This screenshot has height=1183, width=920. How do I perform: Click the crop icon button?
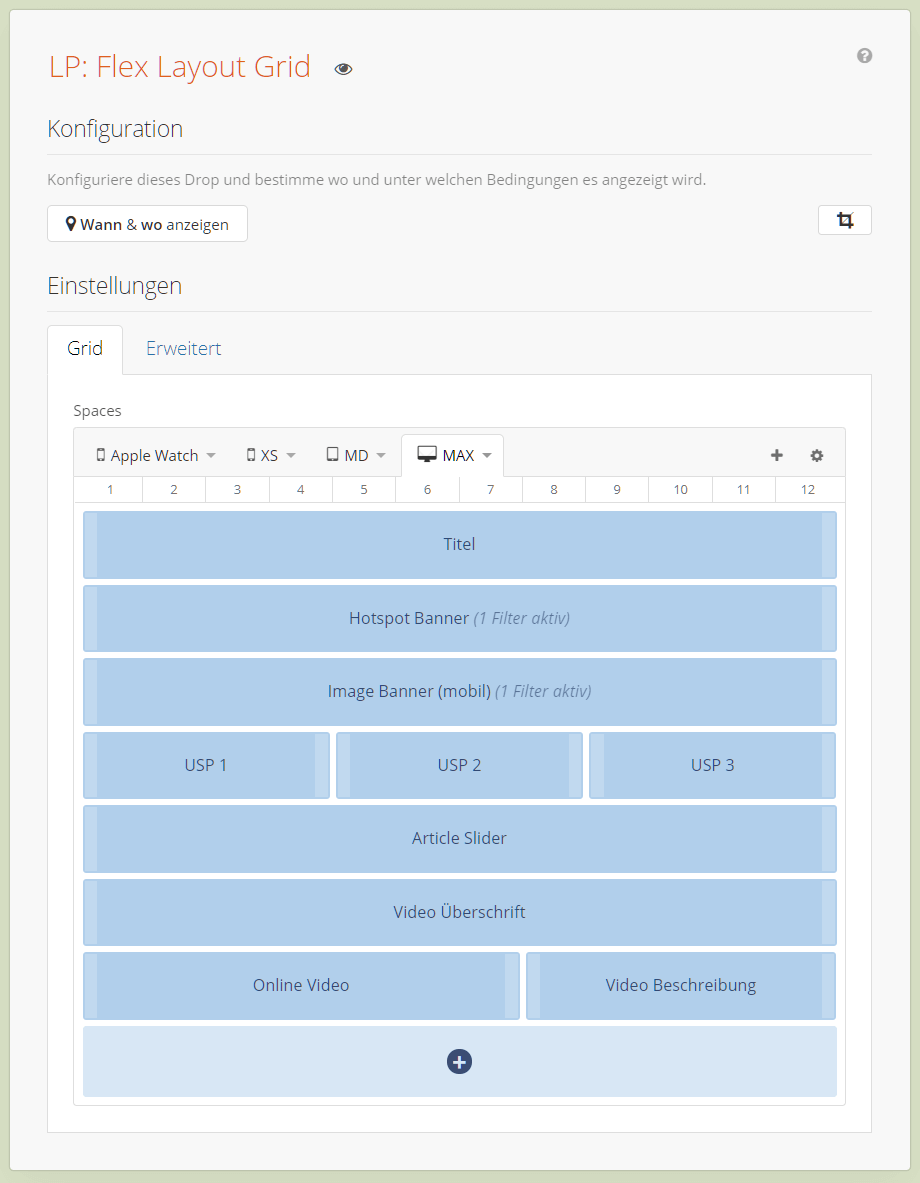[845, 220]
